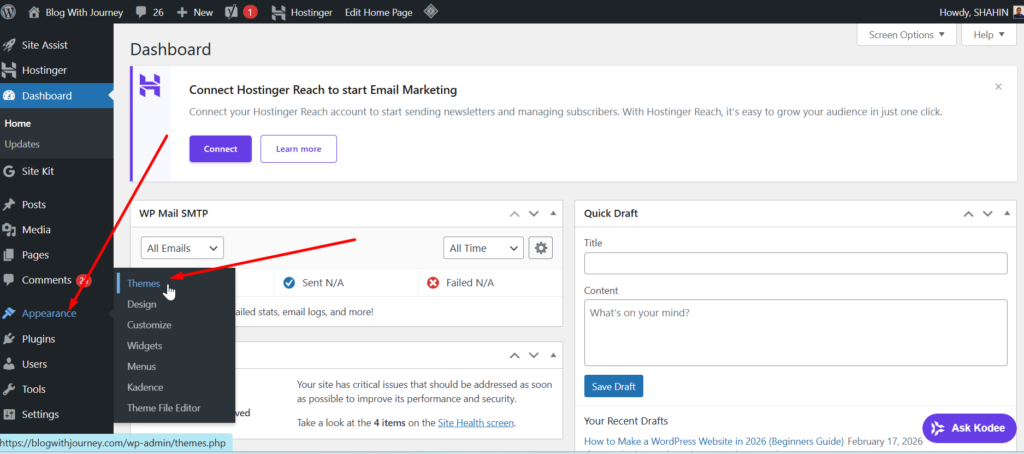The image size is (1024, 454).
Task: Click the Yoast SEO icon in admin bar
Action: 231,12
